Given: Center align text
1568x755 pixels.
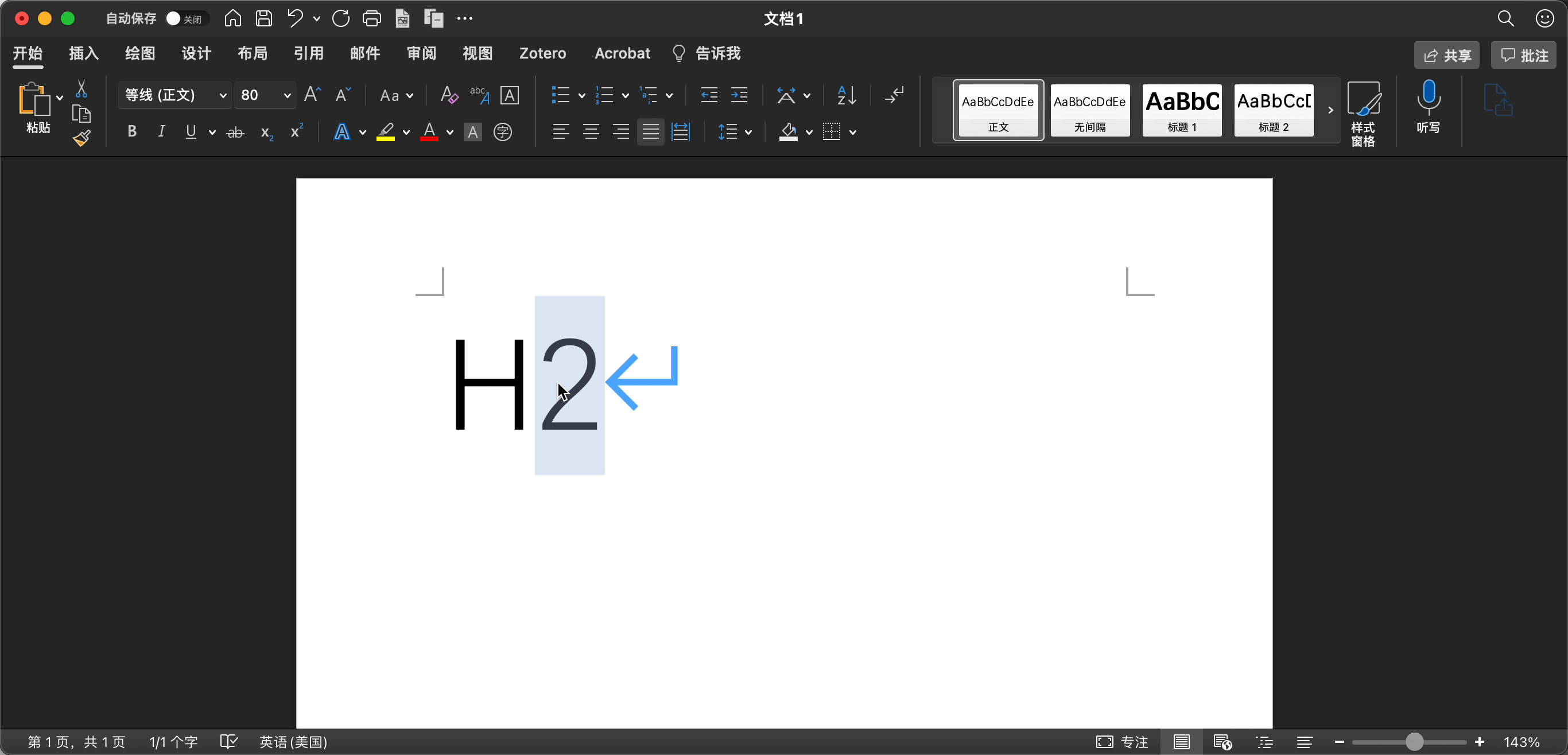Looking at the screenshot, I should (591, 132).
